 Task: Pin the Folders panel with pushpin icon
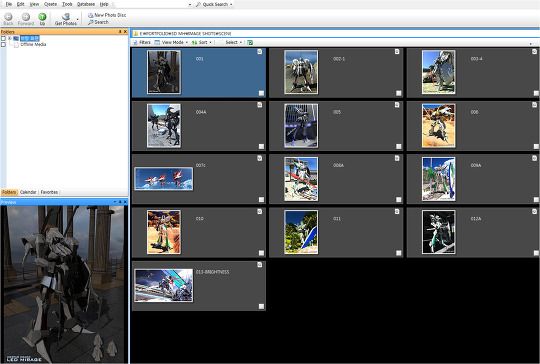pyautogui.click(x=120, y=32)
